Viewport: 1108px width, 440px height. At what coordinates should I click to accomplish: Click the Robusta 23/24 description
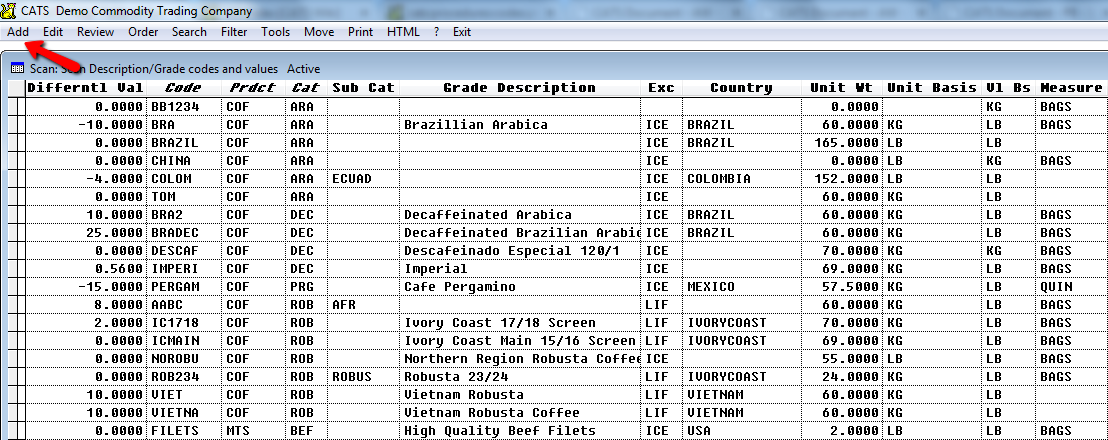coord(456,377)
